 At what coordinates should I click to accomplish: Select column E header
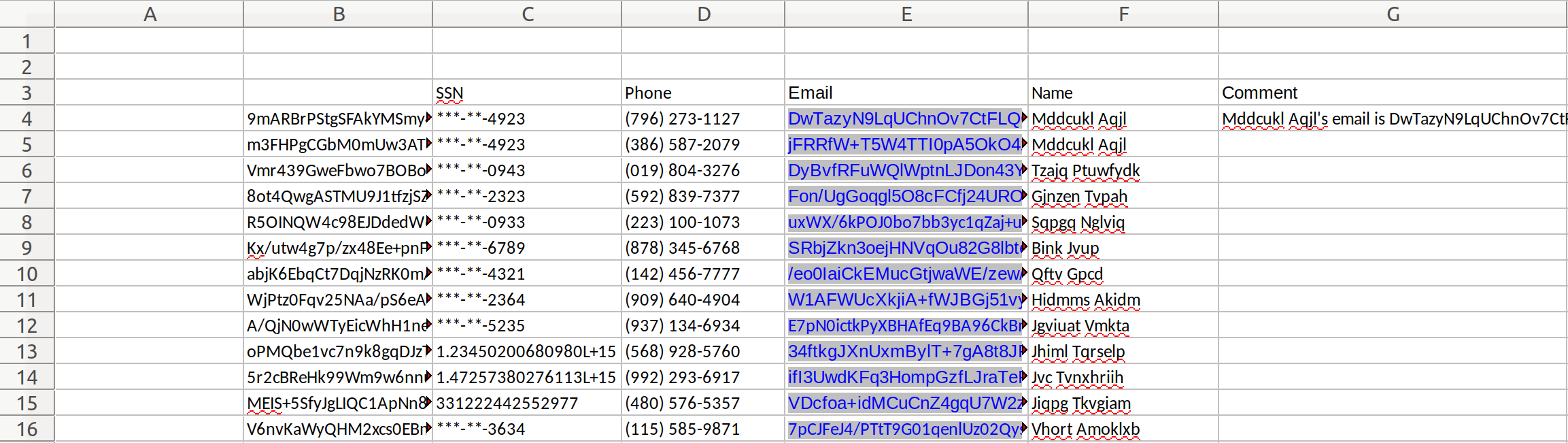click(x=906, y=14)
